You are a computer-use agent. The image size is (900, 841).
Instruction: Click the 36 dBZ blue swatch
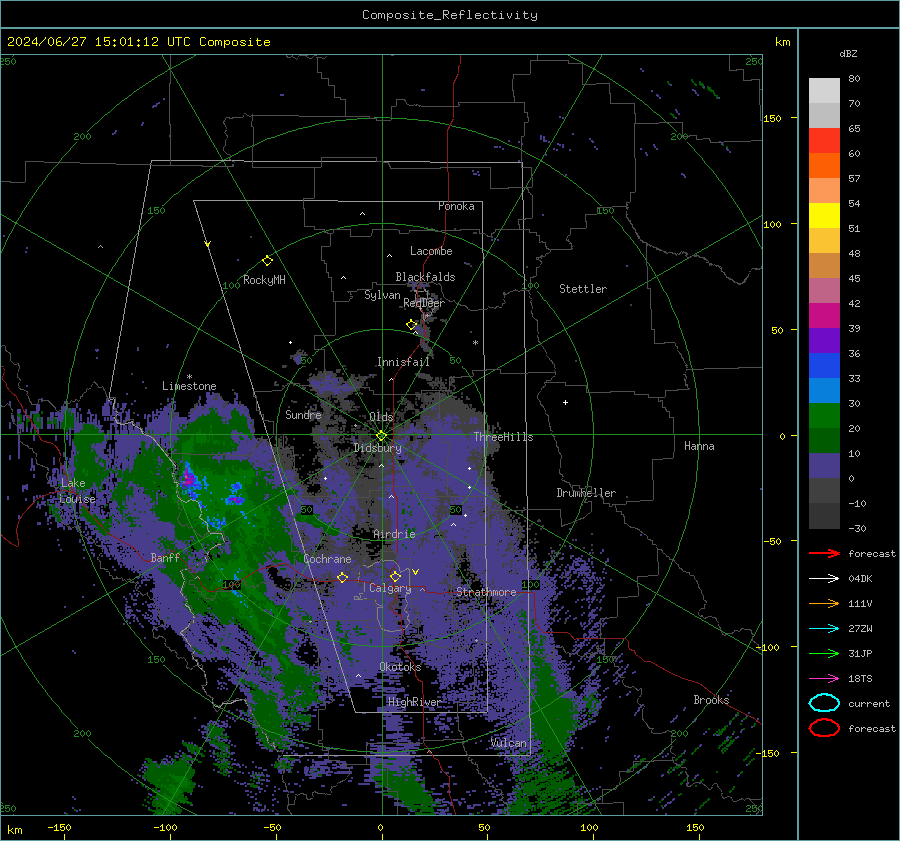point(824,365)
